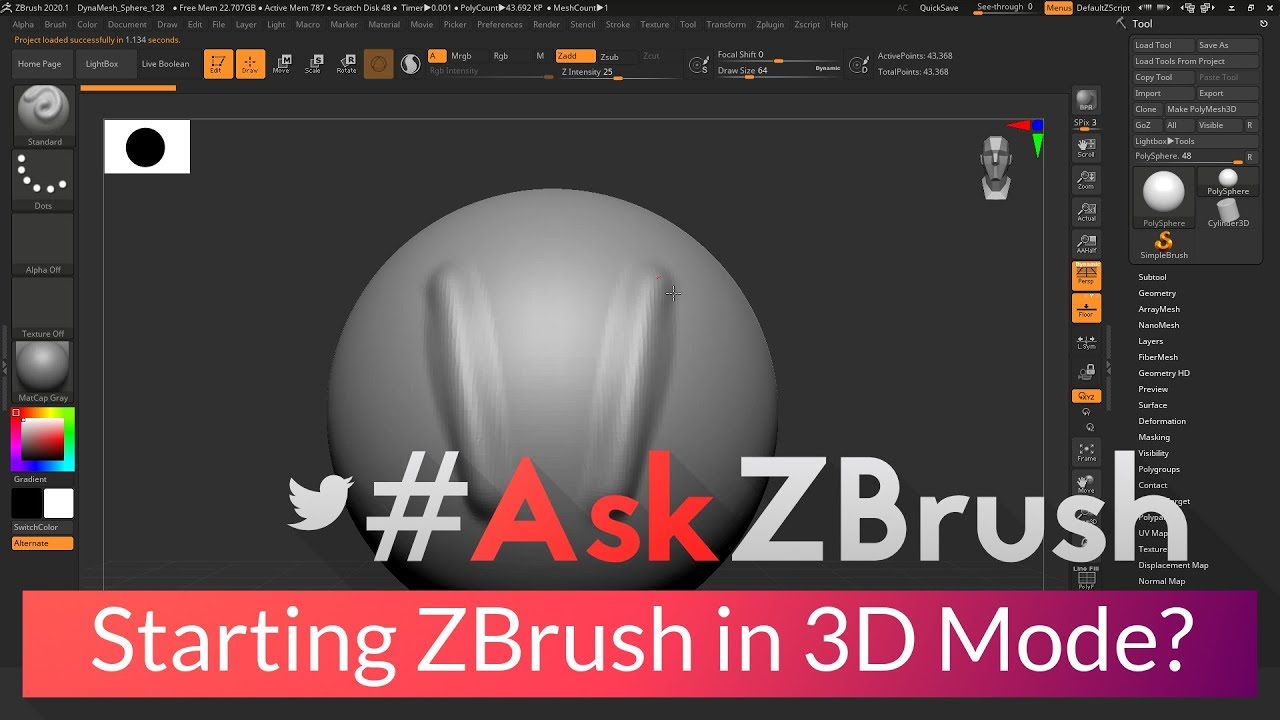Open the Preferences menu

[x=500, y=24]
